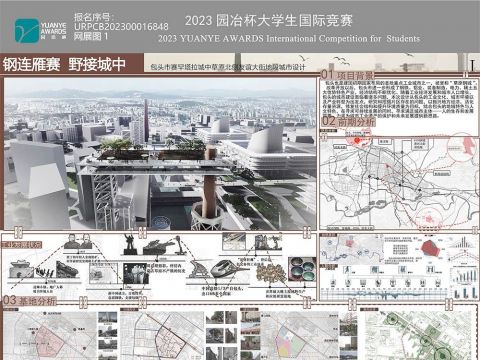The width and height of the screenshot is (480, 360).
Task: Click the teal Yuanye Awards logo
Action: 27,30
